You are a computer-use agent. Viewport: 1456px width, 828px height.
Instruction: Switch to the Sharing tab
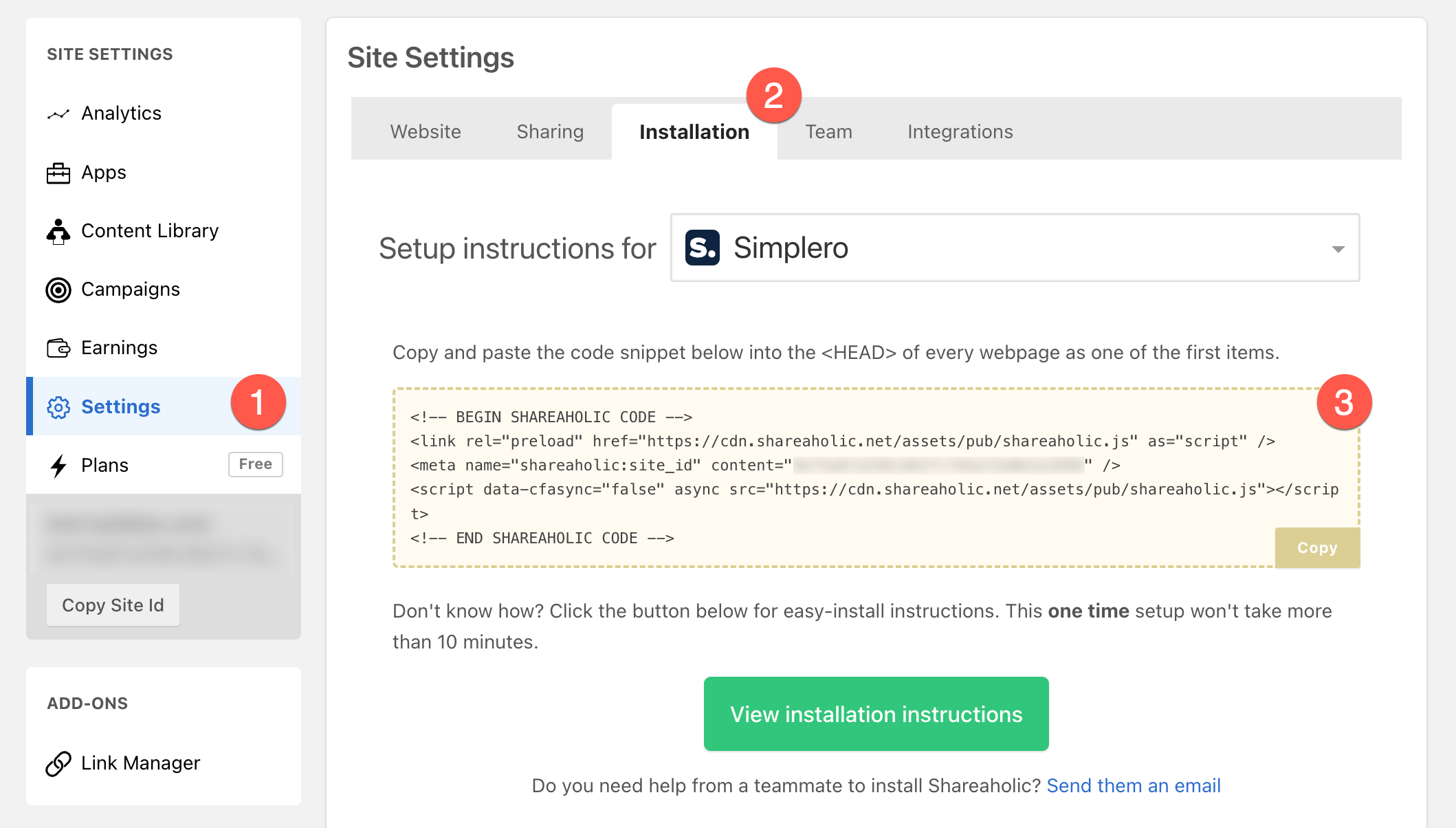coord(549,131)
